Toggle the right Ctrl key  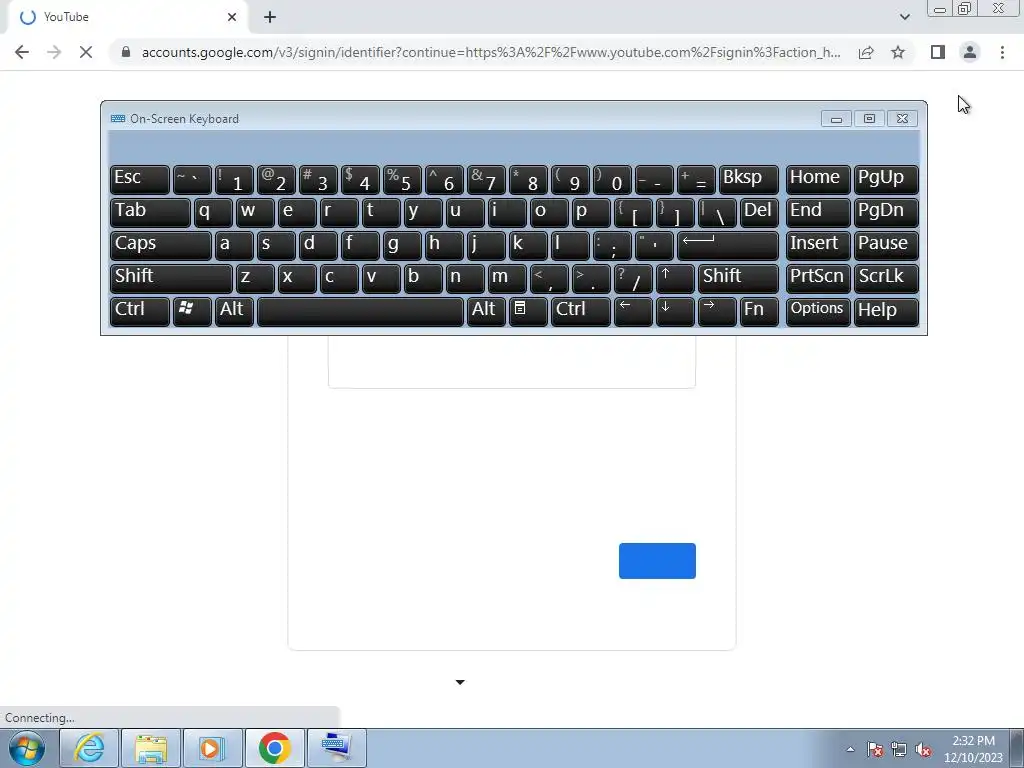point(581,311)
